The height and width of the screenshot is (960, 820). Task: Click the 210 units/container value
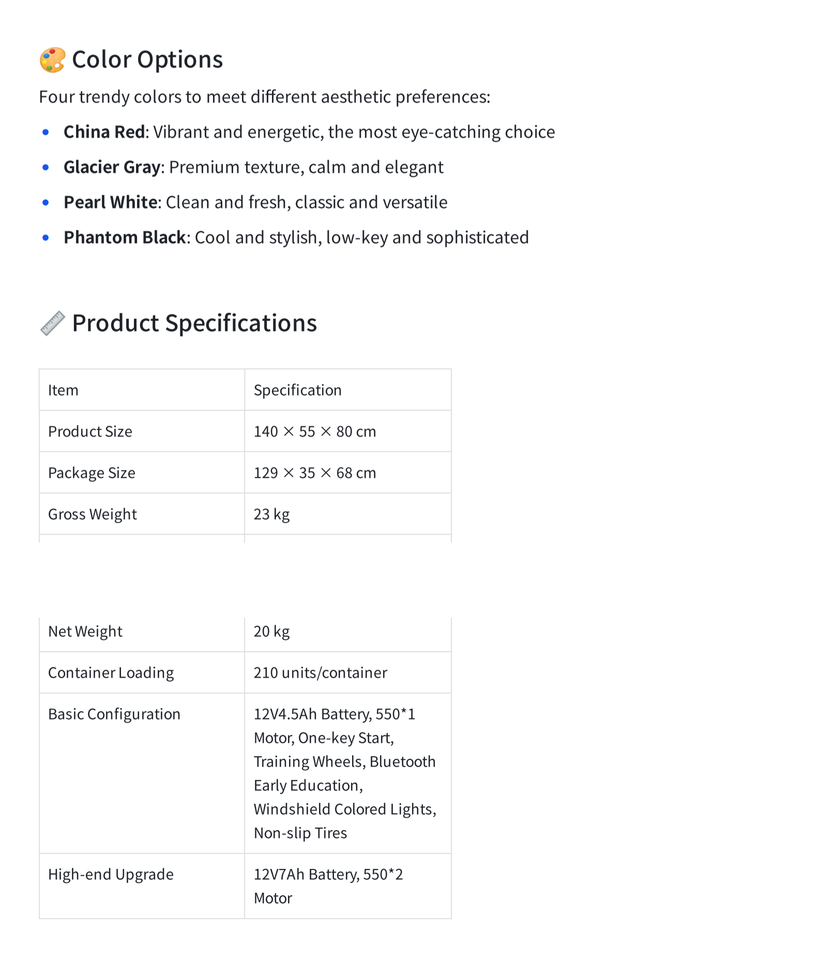tap(320, 673)
